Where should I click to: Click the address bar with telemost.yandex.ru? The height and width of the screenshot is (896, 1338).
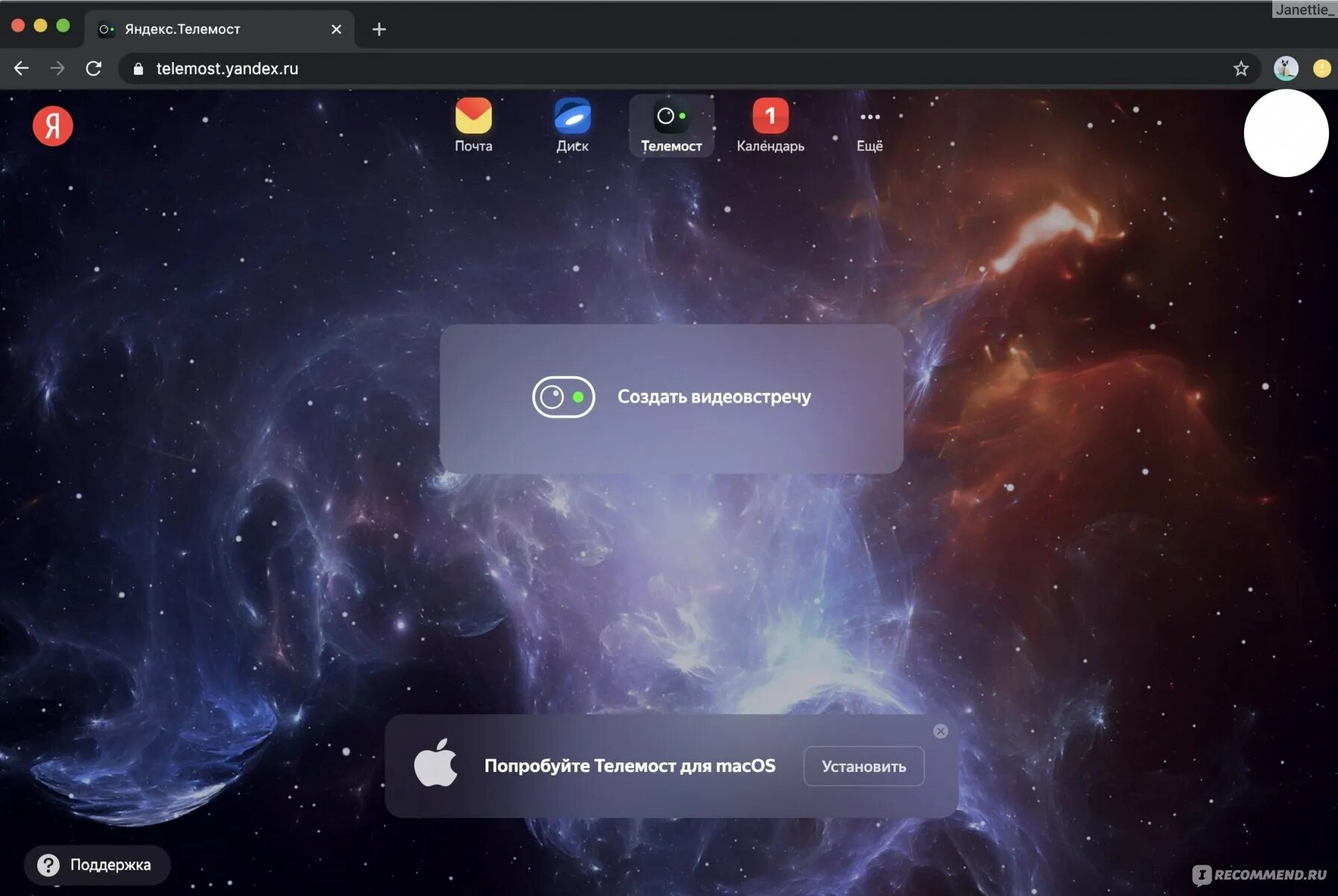pos(689,69)
